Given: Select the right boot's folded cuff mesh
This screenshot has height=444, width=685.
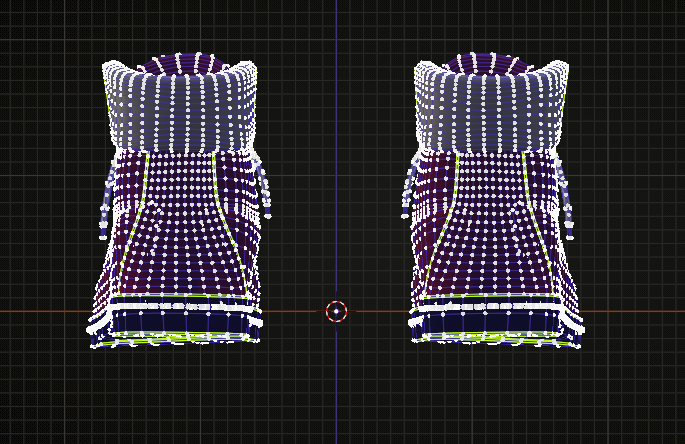Looking at the screenshot, I should [x=491, y=107].
